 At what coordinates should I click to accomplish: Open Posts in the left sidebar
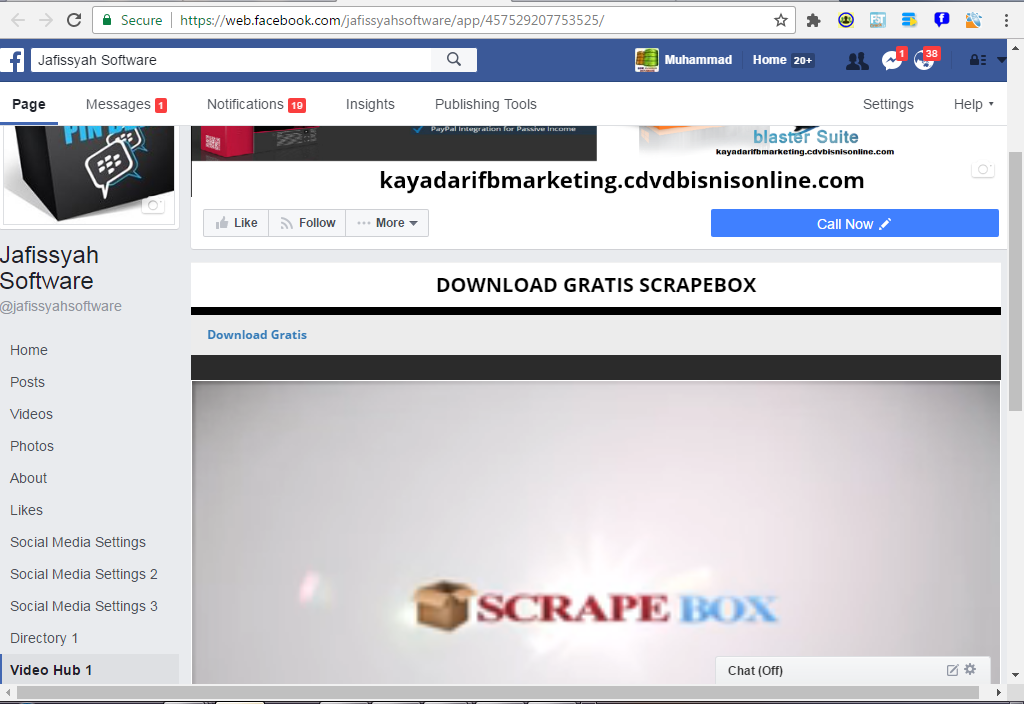pyautogui.click(x=27, y=382)
